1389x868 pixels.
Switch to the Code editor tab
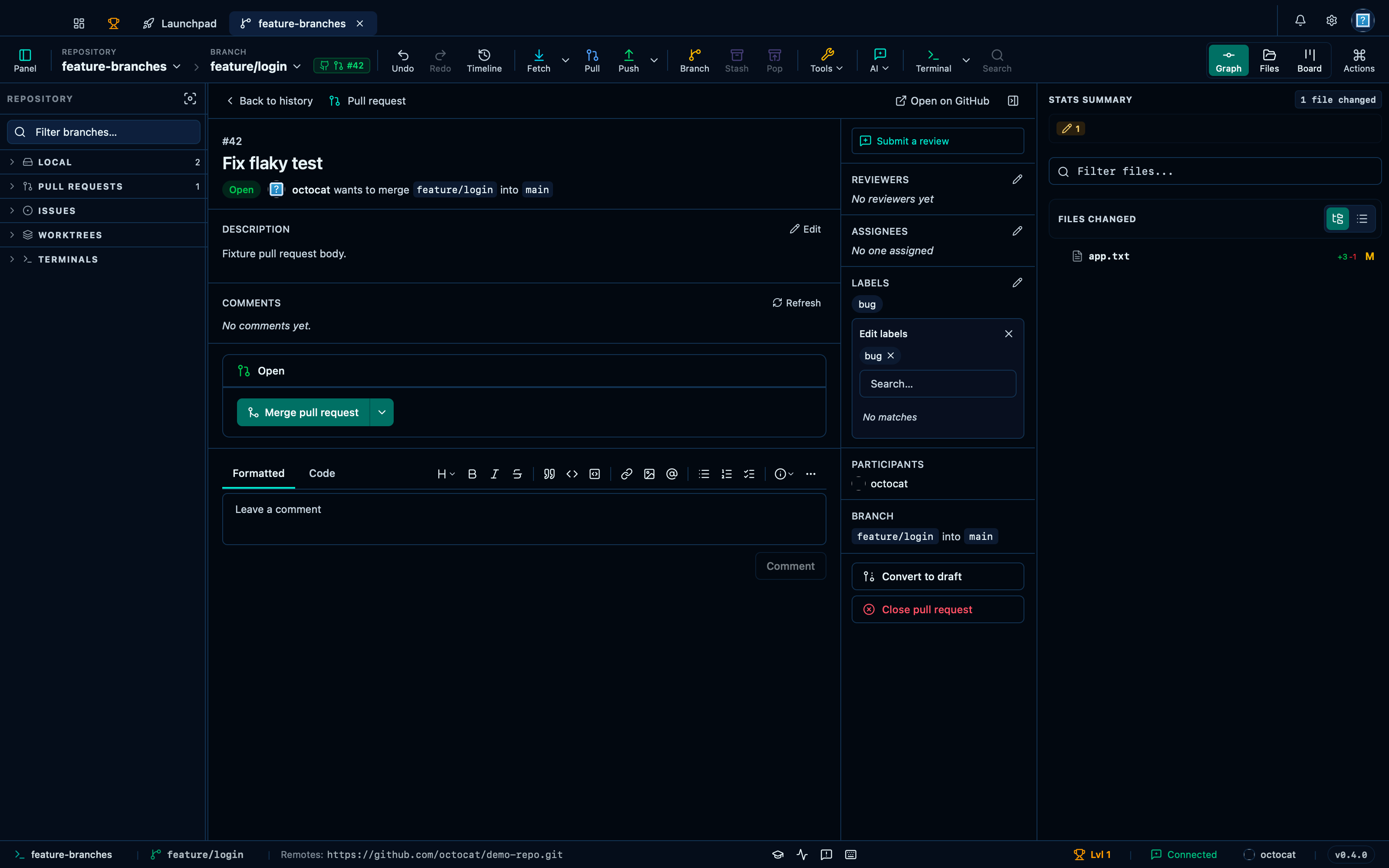[x=322, y=473]
